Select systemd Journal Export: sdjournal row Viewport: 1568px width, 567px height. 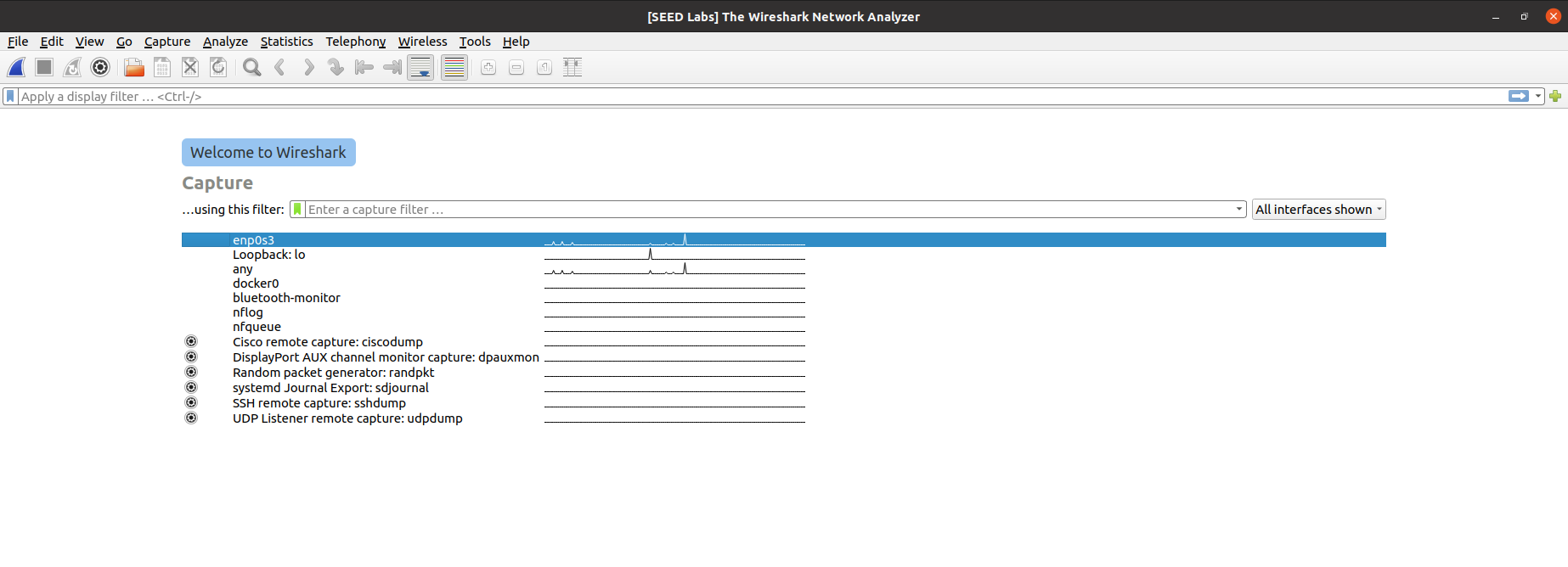tap(784, 388)
